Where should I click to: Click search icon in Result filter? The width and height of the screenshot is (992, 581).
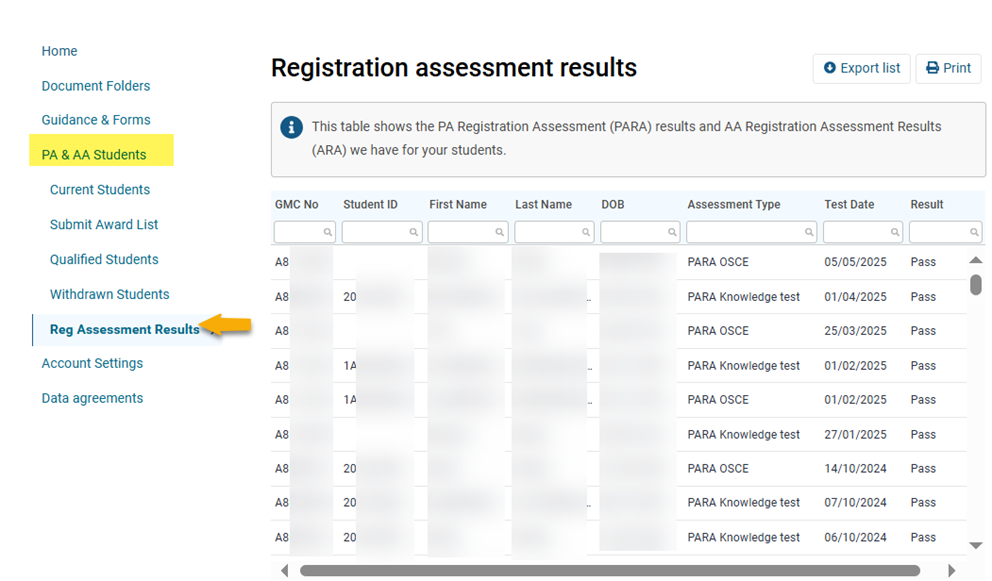click(974, 232)
